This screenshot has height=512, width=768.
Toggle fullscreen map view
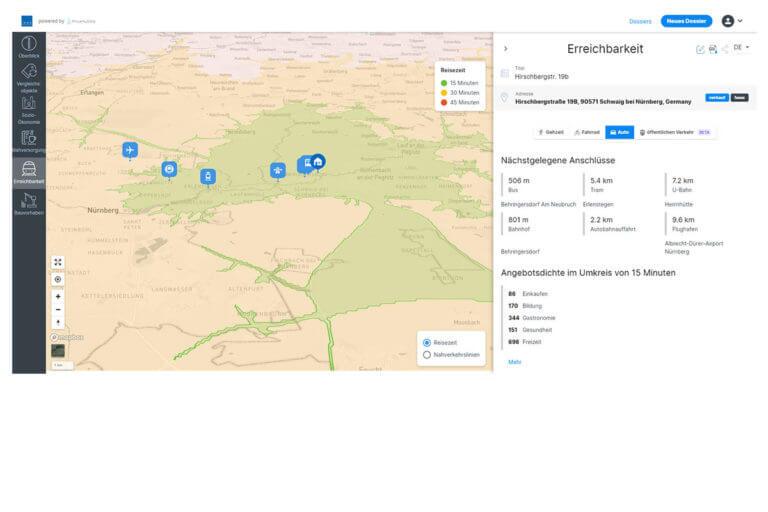click(58, 262)
